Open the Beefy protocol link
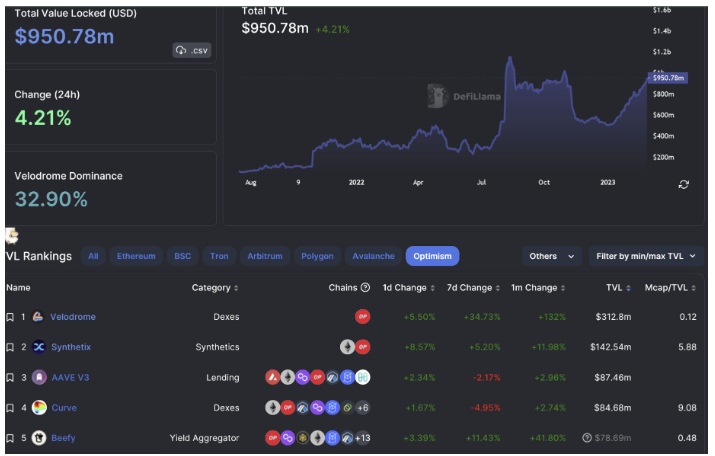 63,438
